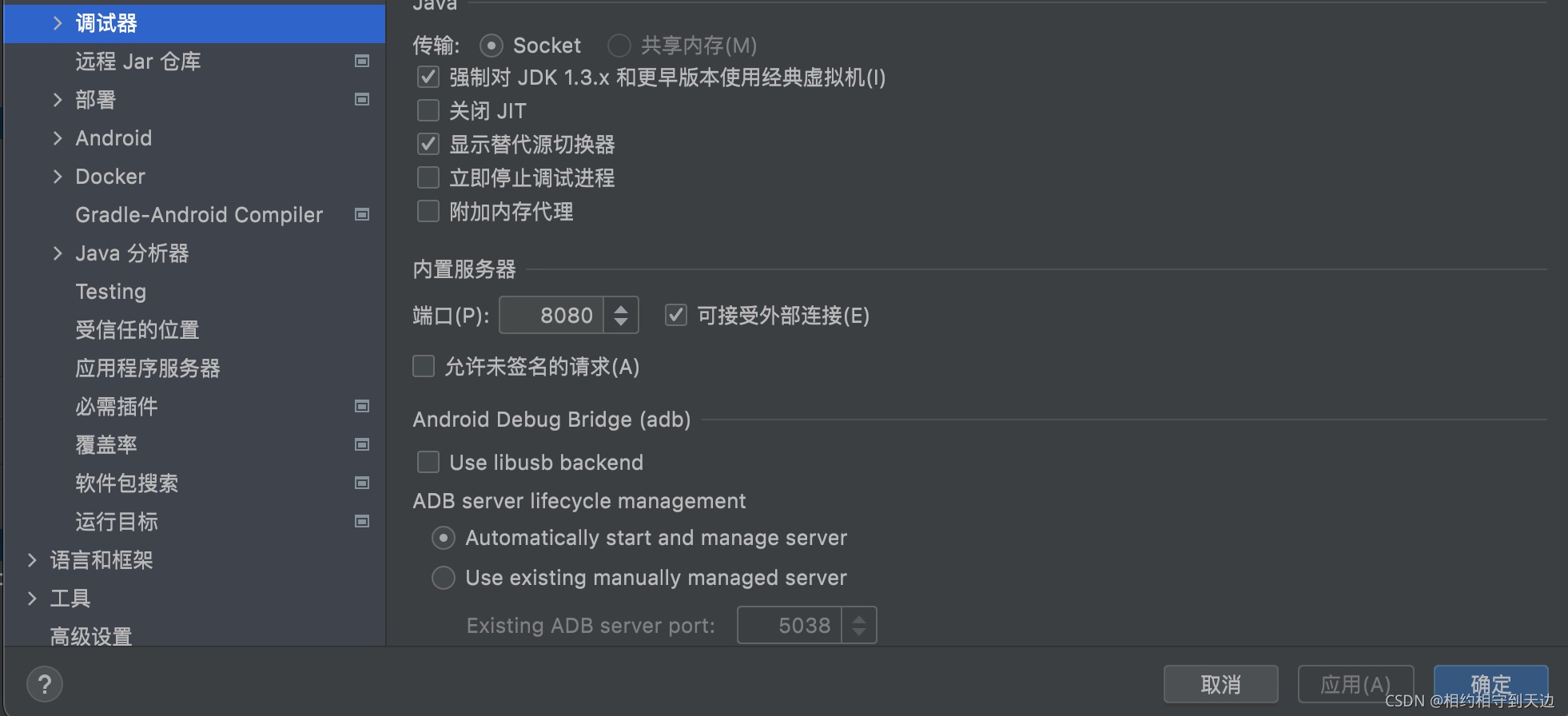Check 允许未签名的请求(A)

pos(424,366)
